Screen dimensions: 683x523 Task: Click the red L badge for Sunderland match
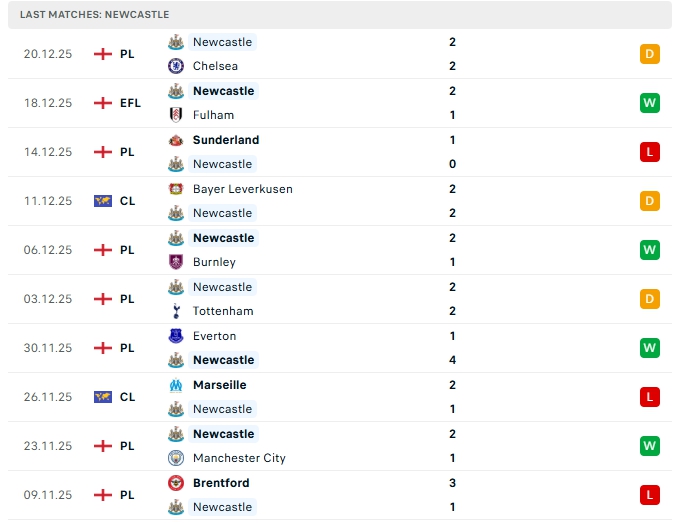(650, 152)
